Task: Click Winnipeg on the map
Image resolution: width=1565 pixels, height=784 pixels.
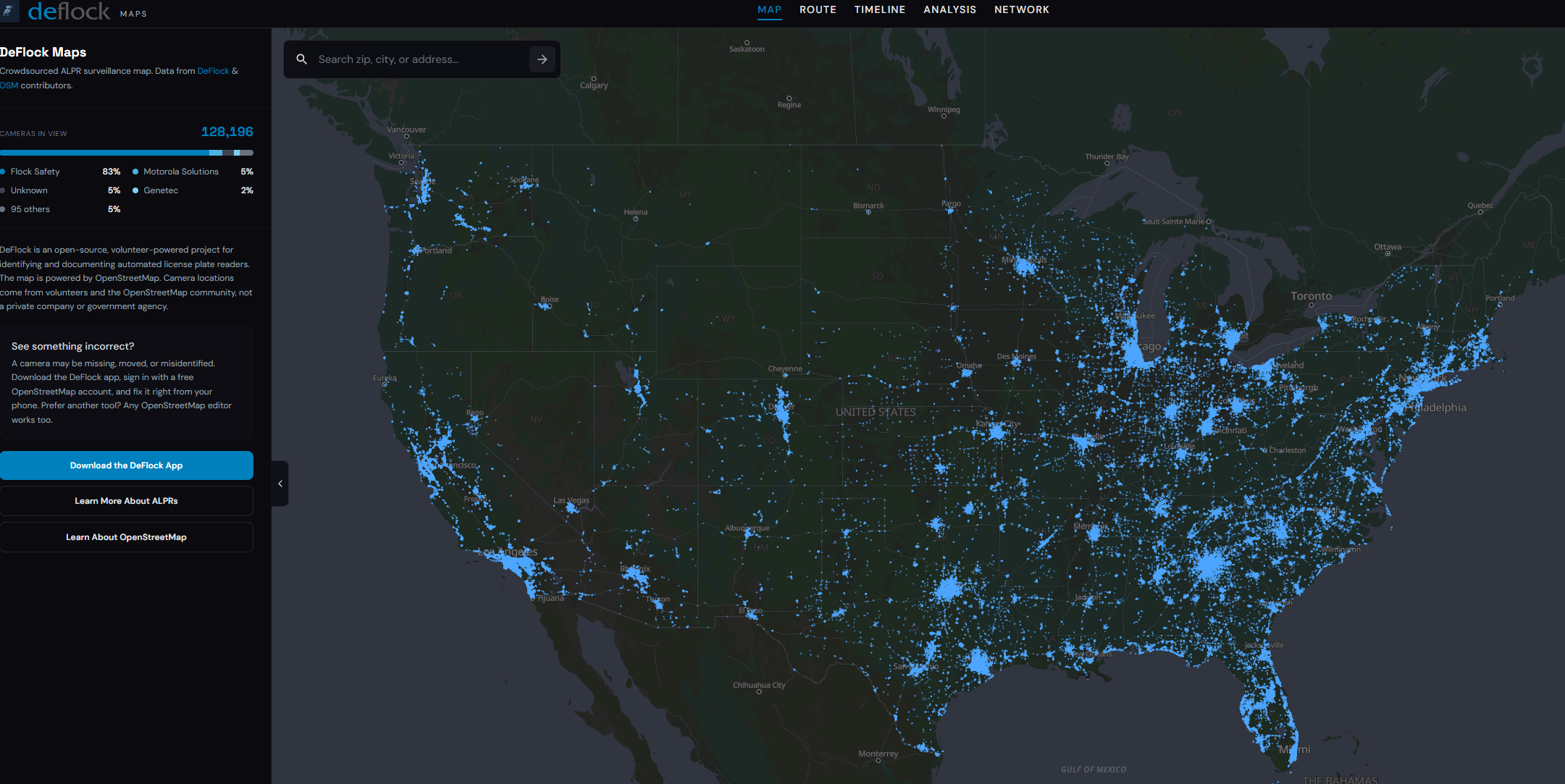Action: pyautogui.click(x=944, y=110)
